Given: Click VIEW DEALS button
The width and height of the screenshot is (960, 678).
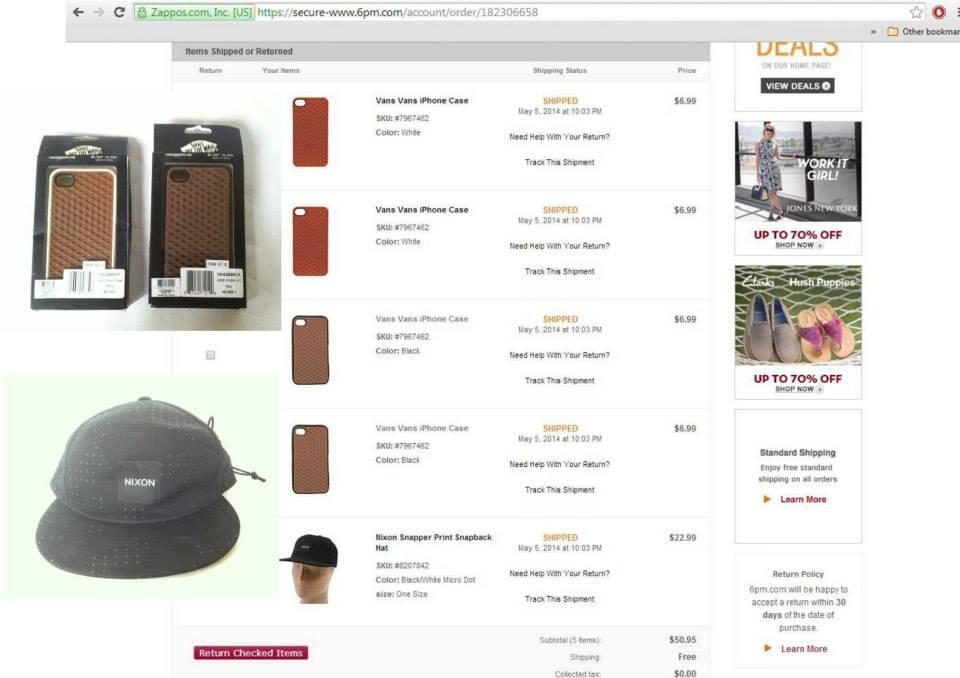Looking at the screenshot, I should pos(798,86).
